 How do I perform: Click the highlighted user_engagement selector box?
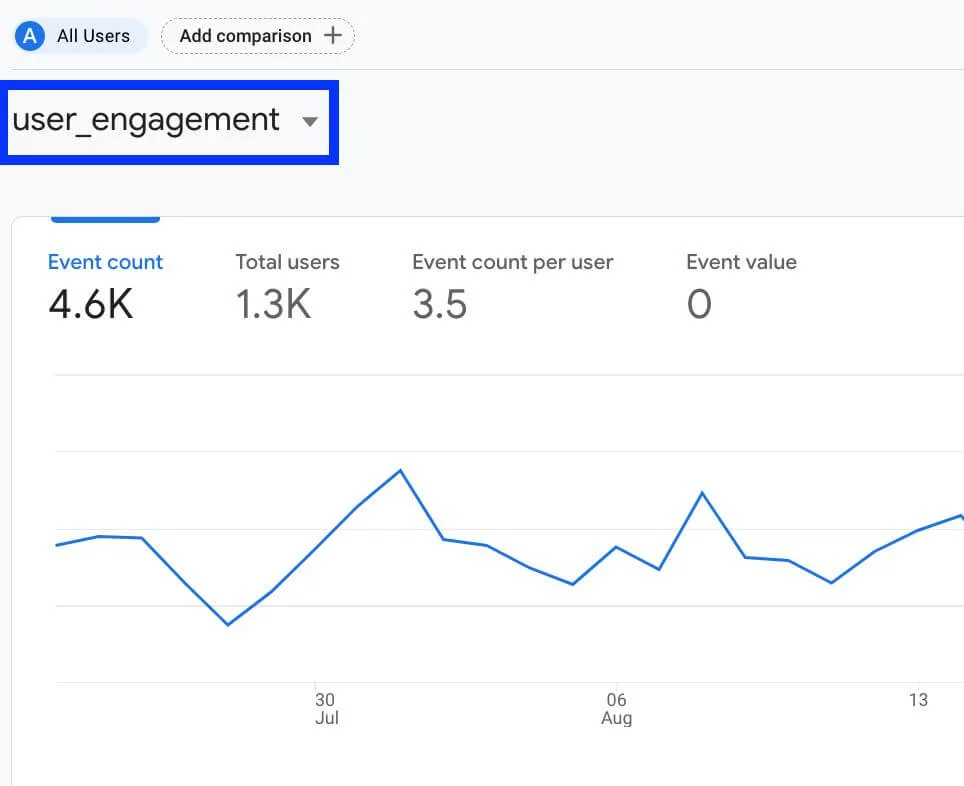tap(170, 122)
